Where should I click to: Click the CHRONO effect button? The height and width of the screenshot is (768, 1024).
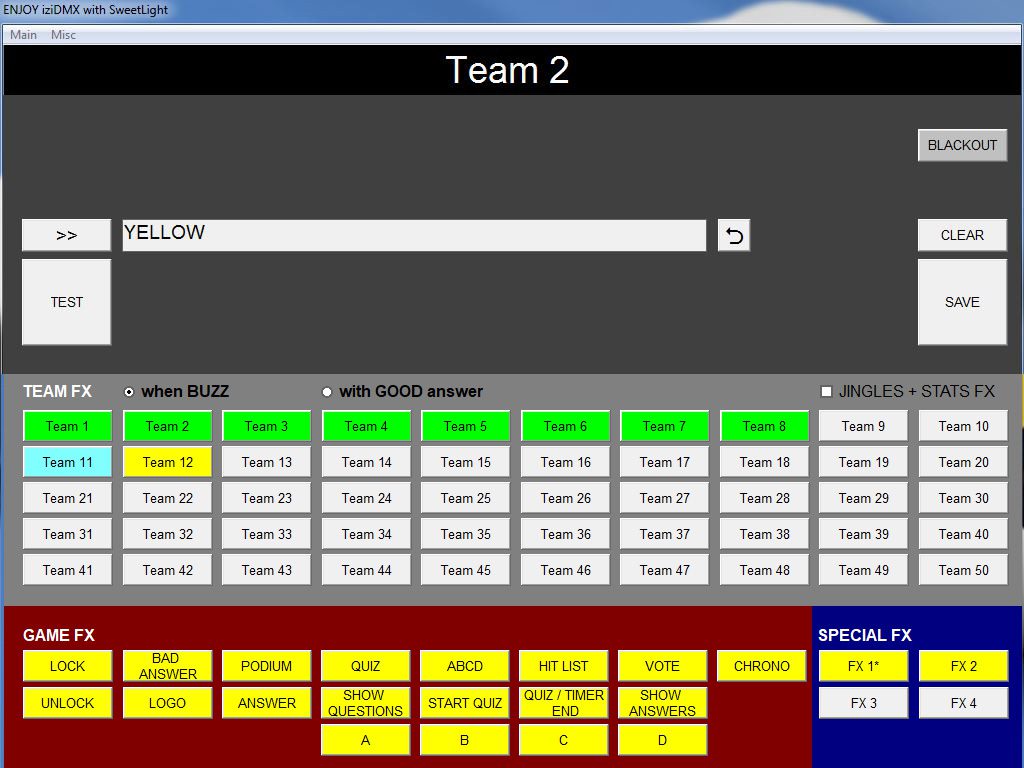[761, 666]
